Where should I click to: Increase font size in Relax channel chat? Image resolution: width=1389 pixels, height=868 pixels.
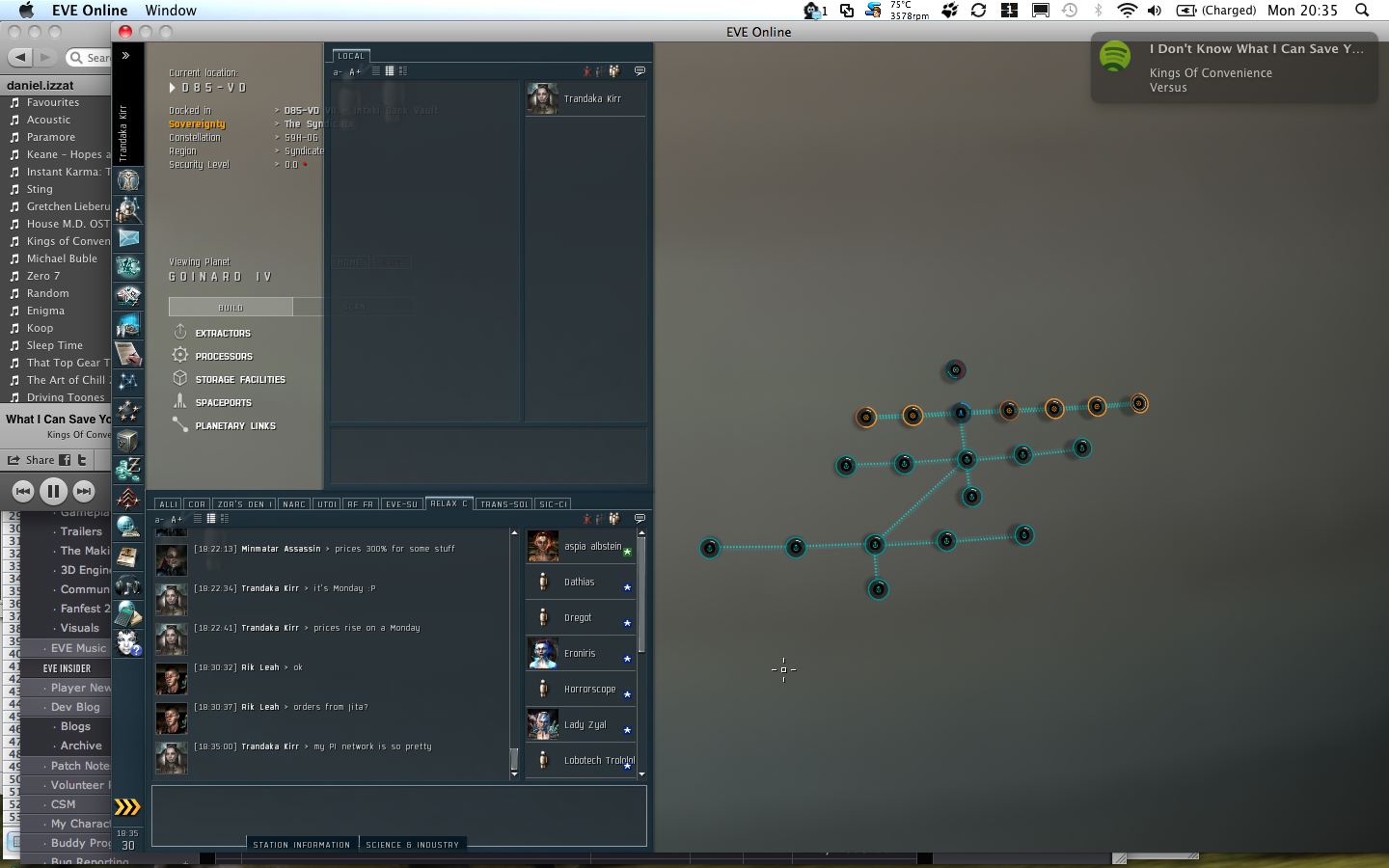pos(176,519)
